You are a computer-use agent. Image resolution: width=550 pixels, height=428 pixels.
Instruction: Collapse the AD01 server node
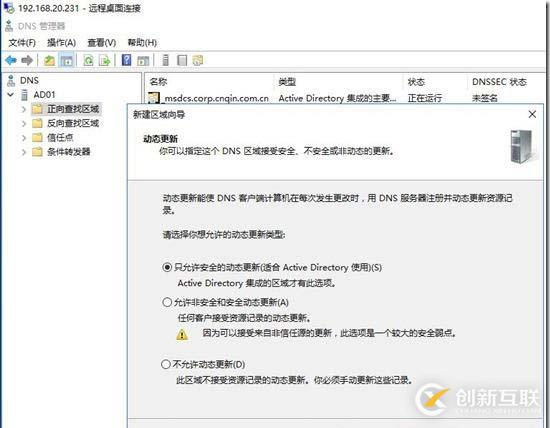11,95
